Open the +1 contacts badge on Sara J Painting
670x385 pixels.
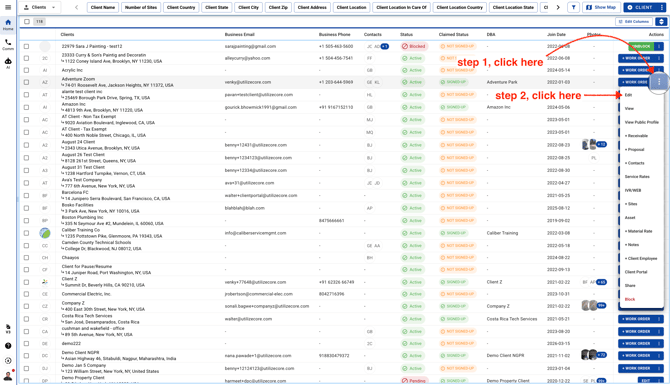coord(385,46)
